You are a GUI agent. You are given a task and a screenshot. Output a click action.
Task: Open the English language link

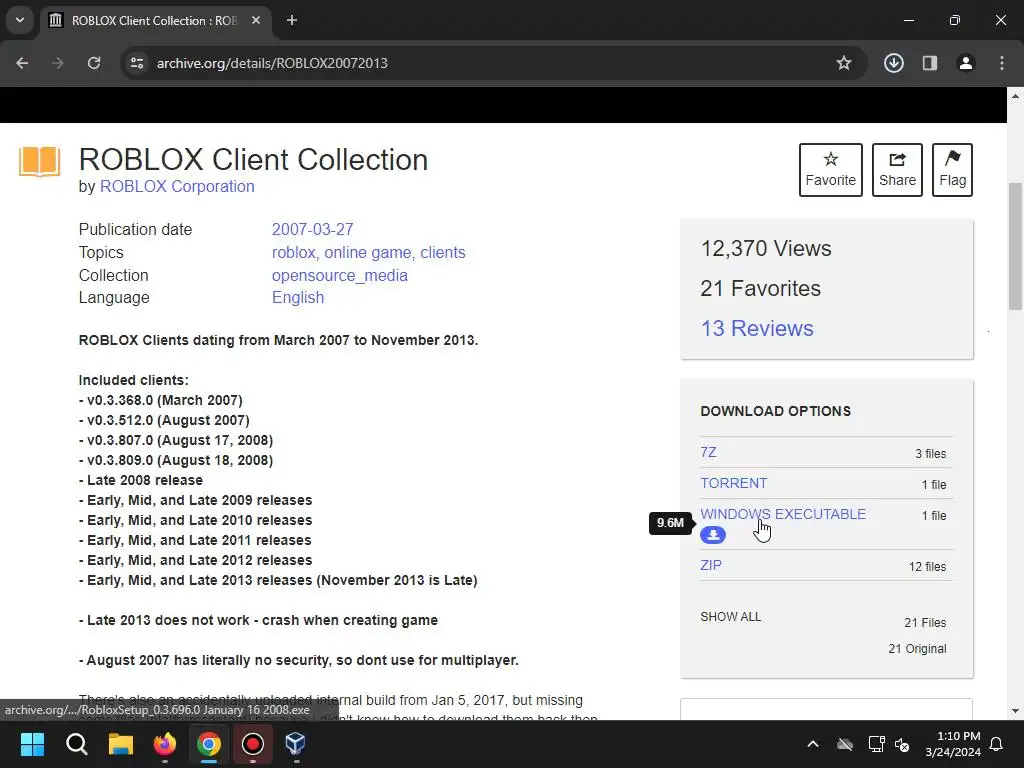(298, 297)
